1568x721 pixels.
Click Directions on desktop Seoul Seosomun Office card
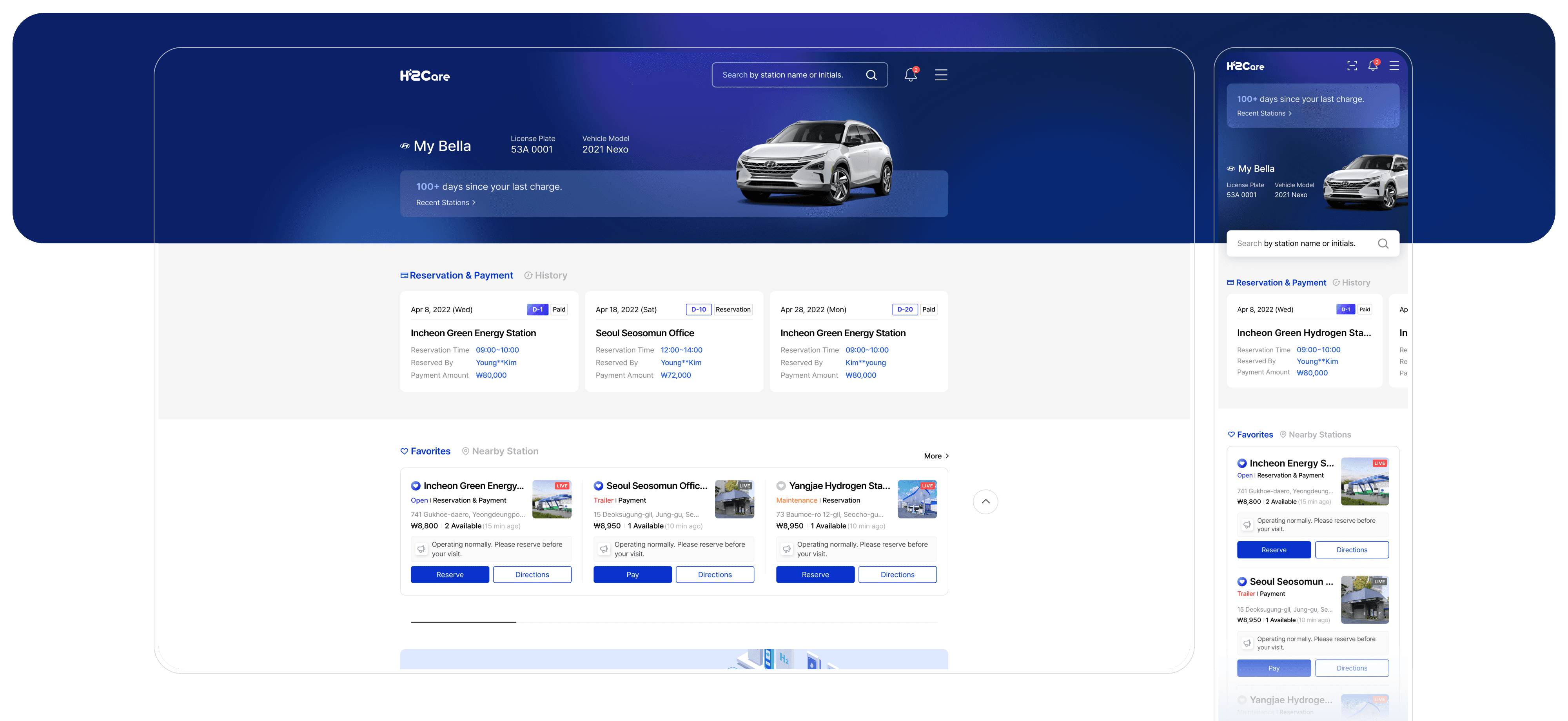click(x=715, y=574)
